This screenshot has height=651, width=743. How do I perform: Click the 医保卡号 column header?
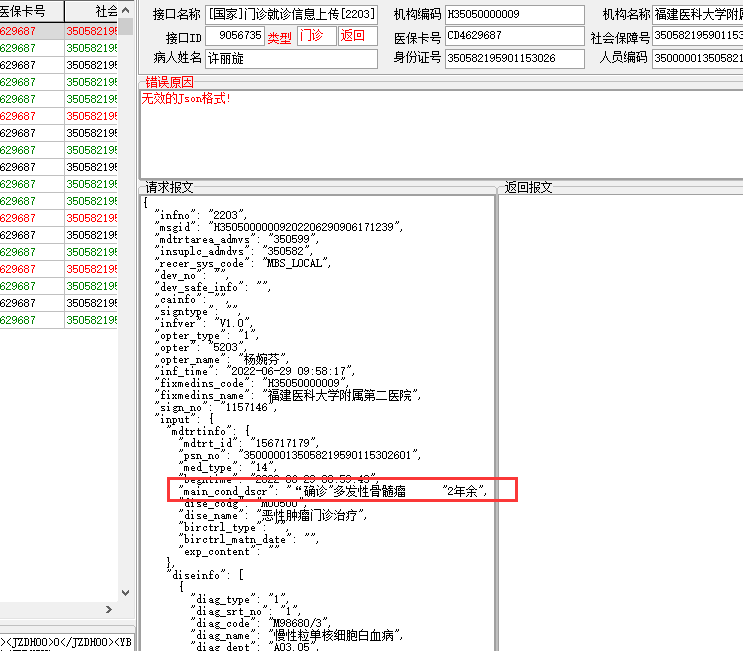tap(31, 11)
